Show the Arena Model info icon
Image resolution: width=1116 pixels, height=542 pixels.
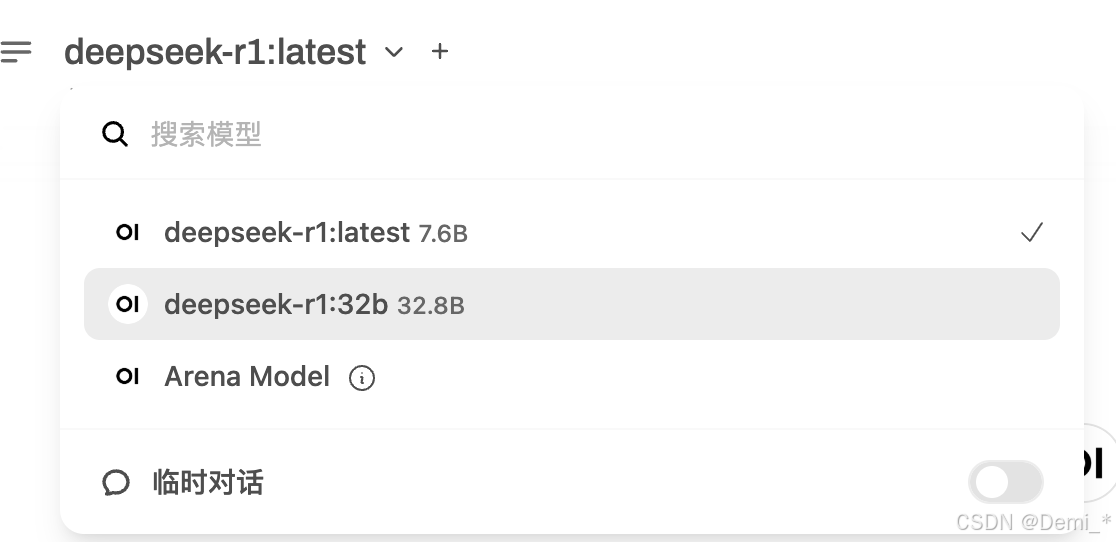[x=362, y=378]
